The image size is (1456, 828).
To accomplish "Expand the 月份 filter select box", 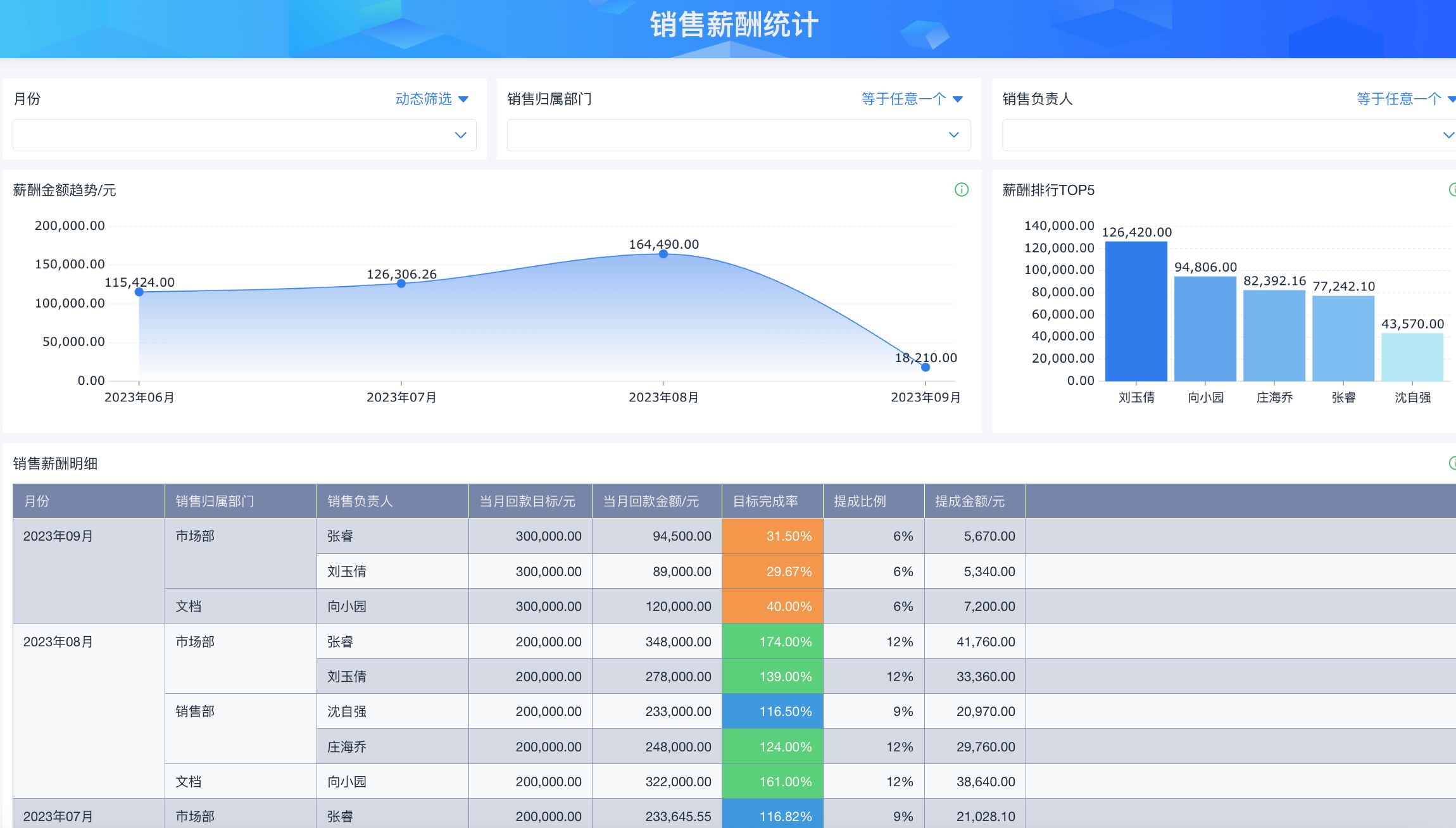I will click(x=244, y=135).
